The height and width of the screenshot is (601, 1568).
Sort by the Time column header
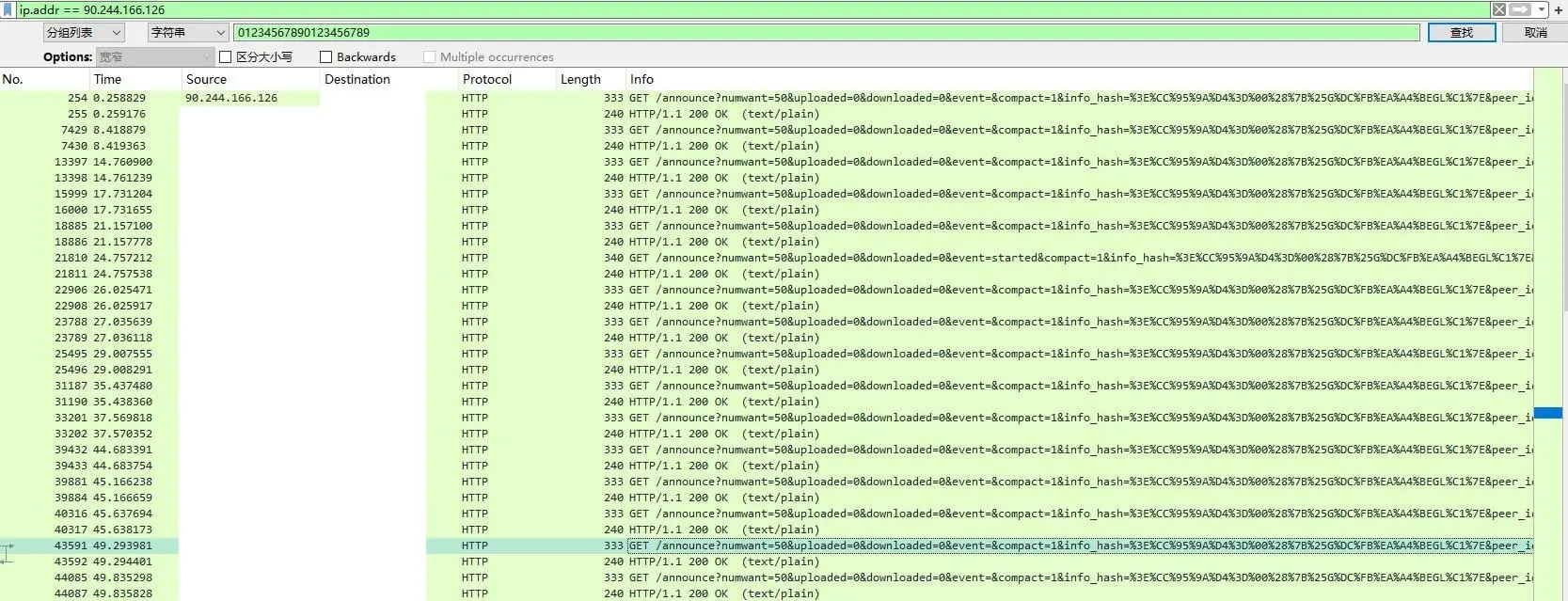[x=135, y=79]
